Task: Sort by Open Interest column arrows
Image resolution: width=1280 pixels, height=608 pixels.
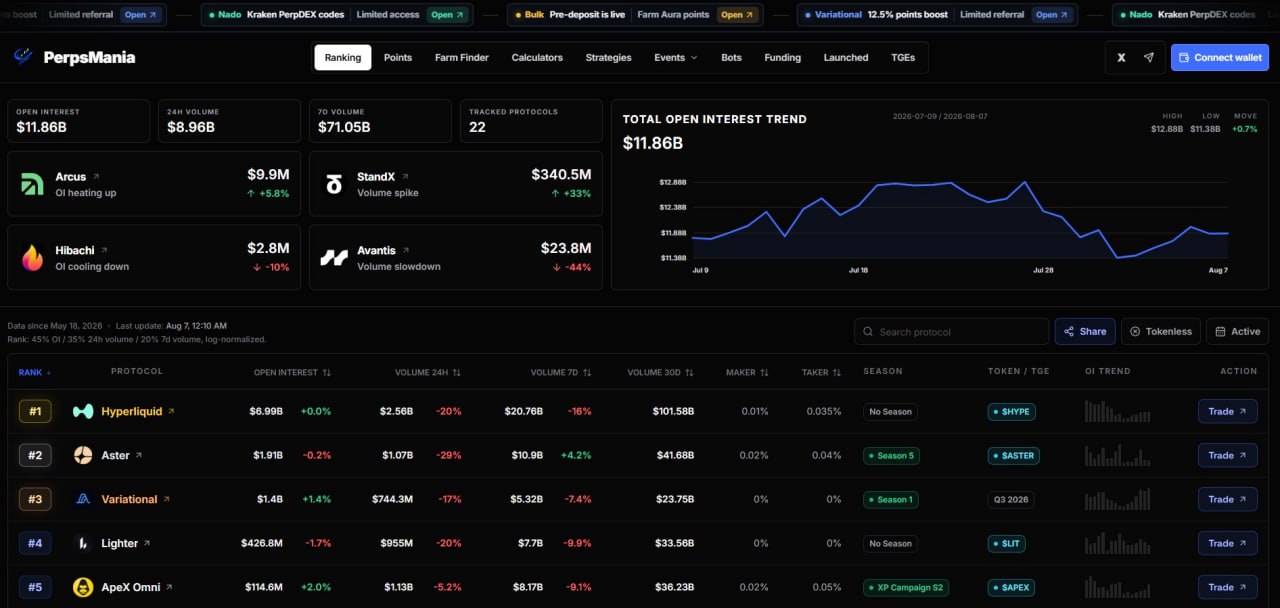Action: click(x=326, y=372)
